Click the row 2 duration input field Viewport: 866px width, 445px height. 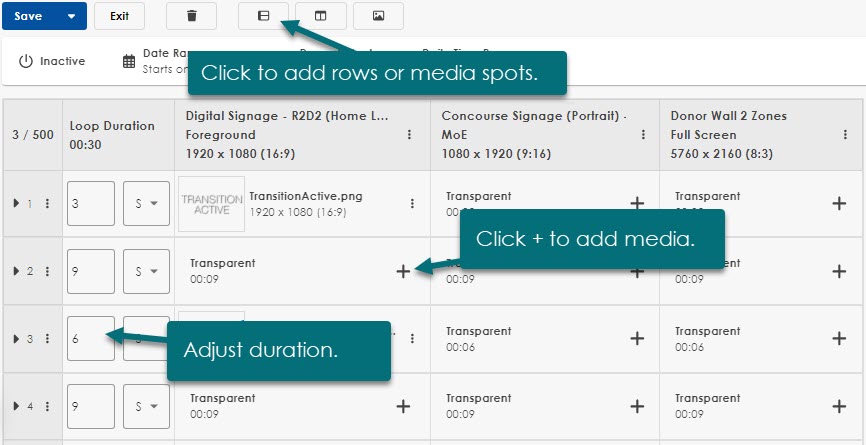(x=90, y=271)
